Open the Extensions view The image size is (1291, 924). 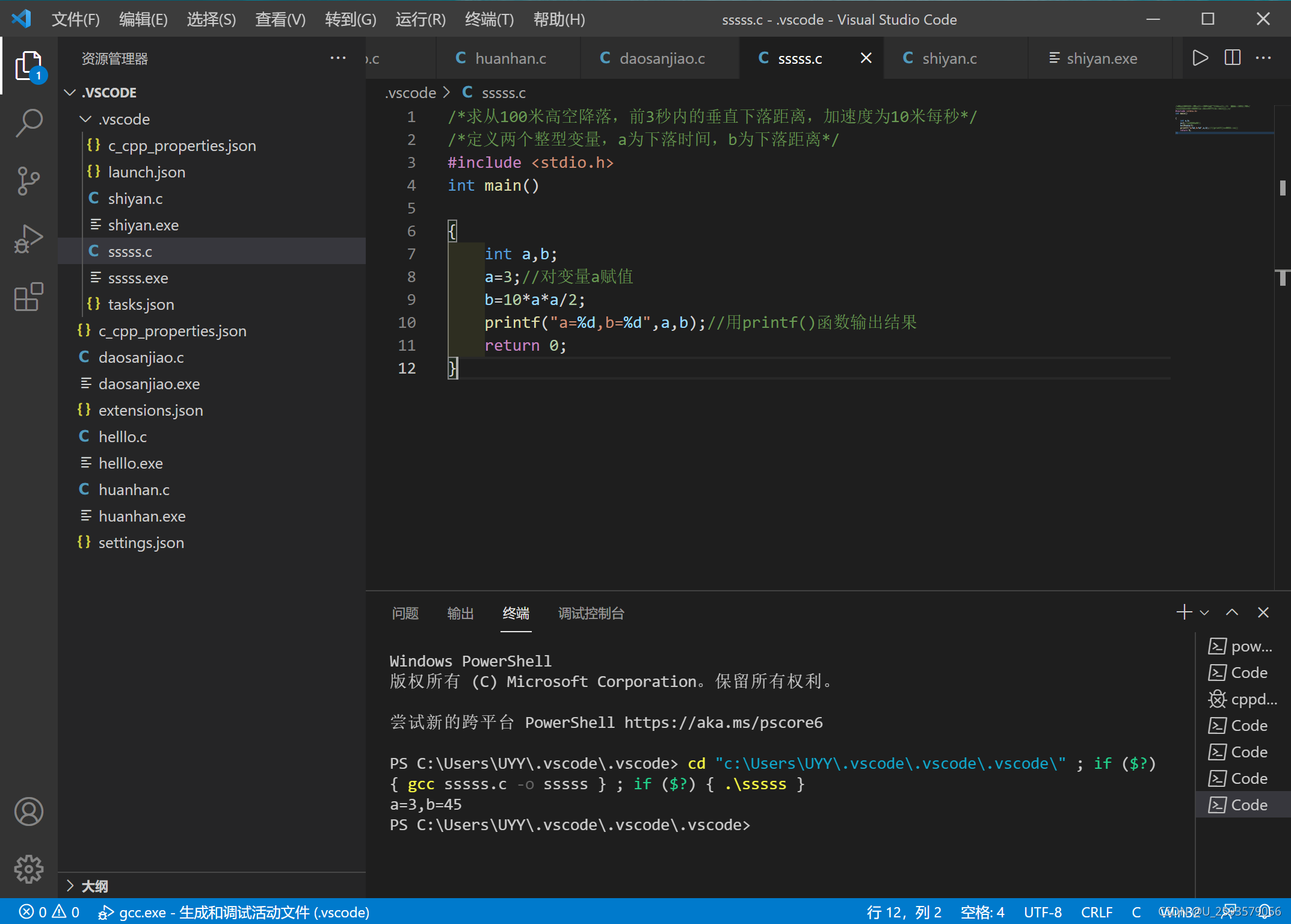28,297
